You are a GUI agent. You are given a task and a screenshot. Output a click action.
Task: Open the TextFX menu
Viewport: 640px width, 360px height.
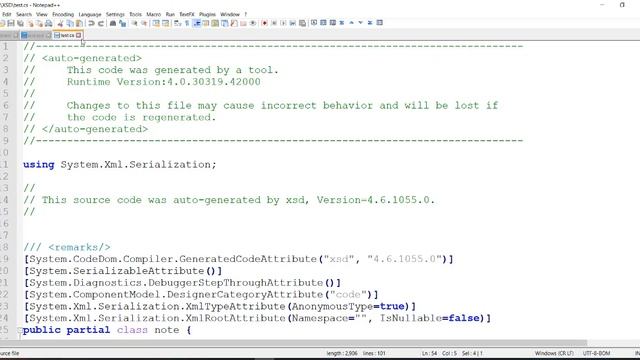coord(187,14)
